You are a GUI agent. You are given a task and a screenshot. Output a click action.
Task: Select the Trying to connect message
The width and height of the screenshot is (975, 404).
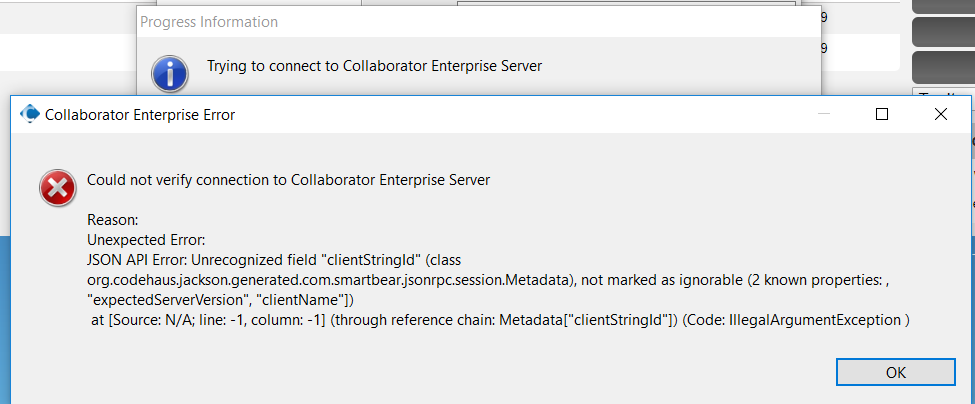coord(374,66)
